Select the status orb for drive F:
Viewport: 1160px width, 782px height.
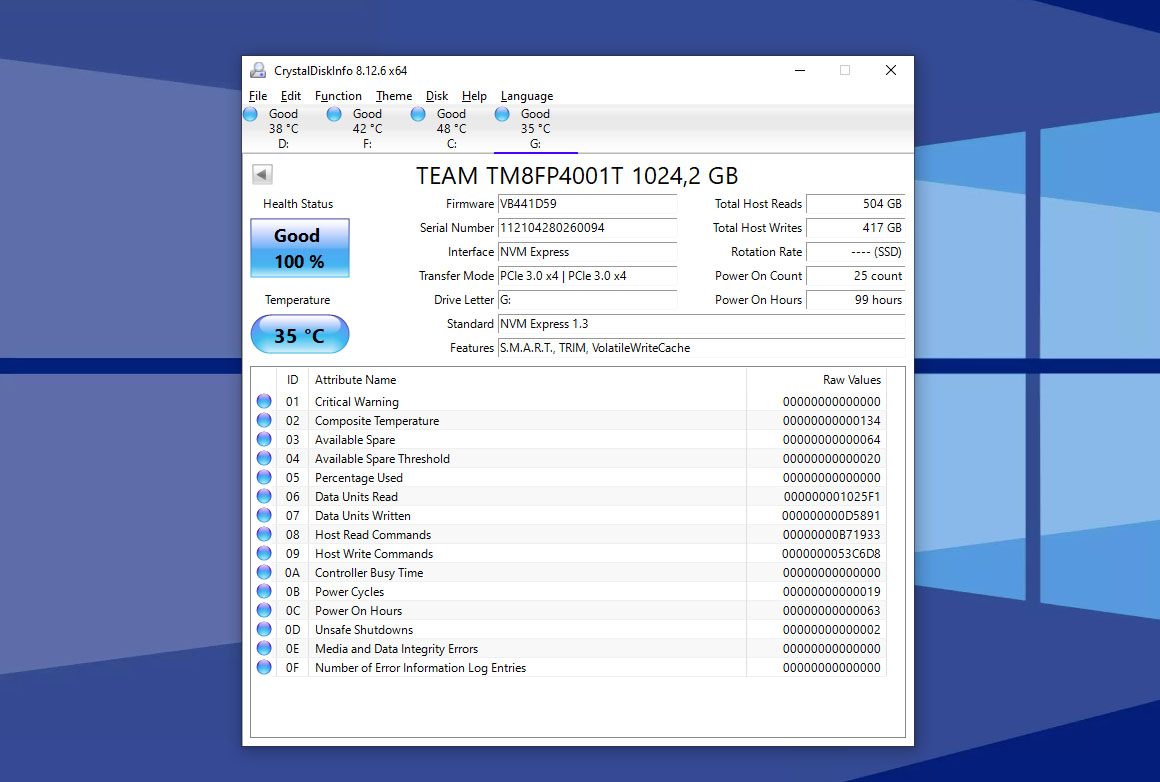[x=334, y=114]
